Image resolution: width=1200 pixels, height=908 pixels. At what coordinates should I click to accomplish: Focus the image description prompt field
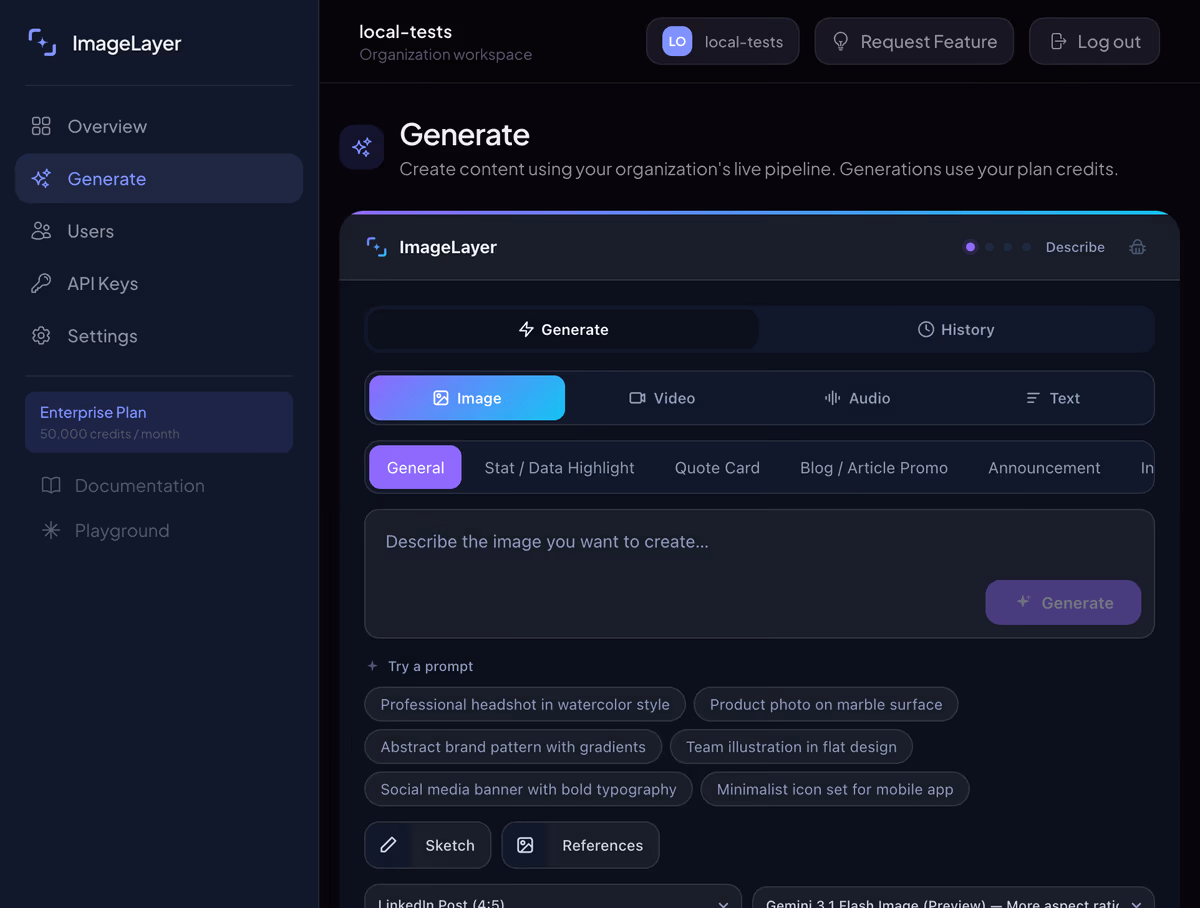pyautogui.click(x=759, y=574)
